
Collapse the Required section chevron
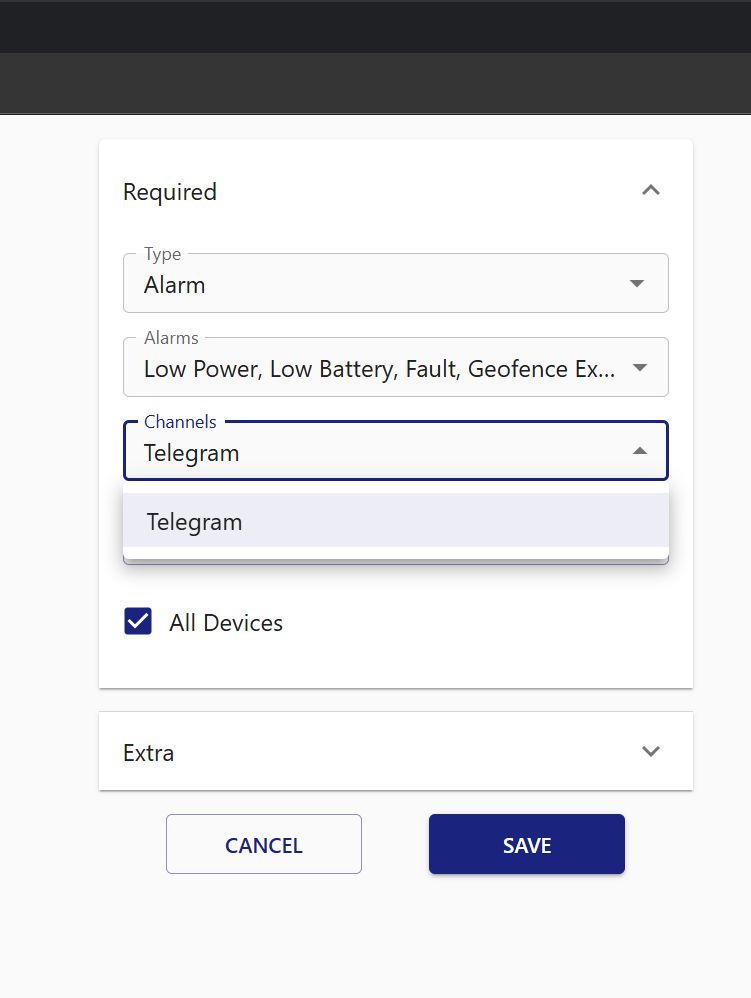click(x=651, y=190)
